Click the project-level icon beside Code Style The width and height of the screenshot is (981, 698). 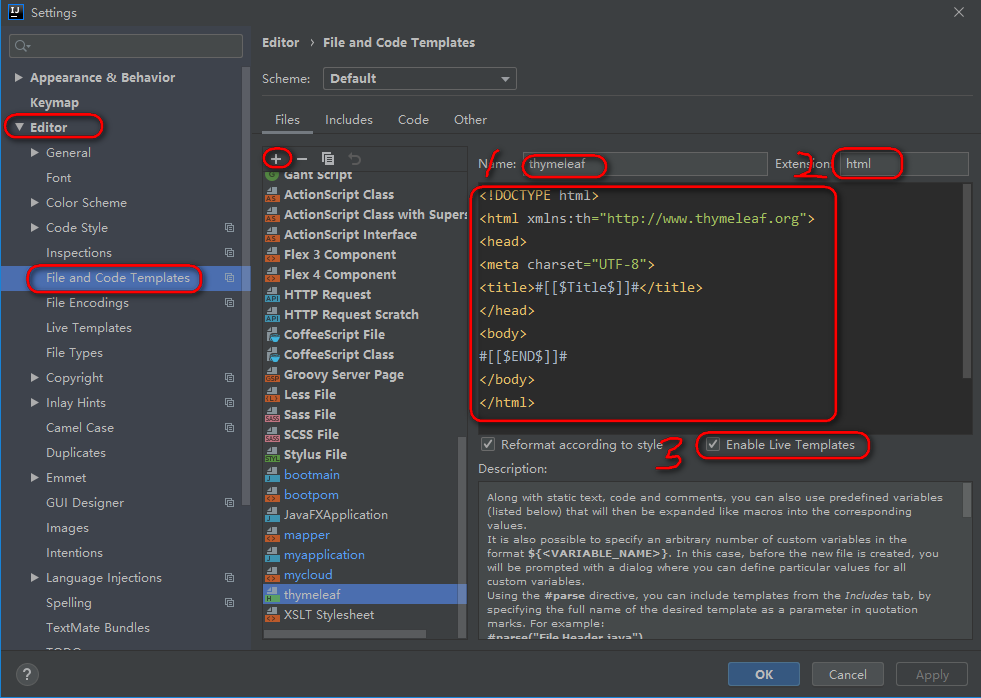click(x=230, y=228)
